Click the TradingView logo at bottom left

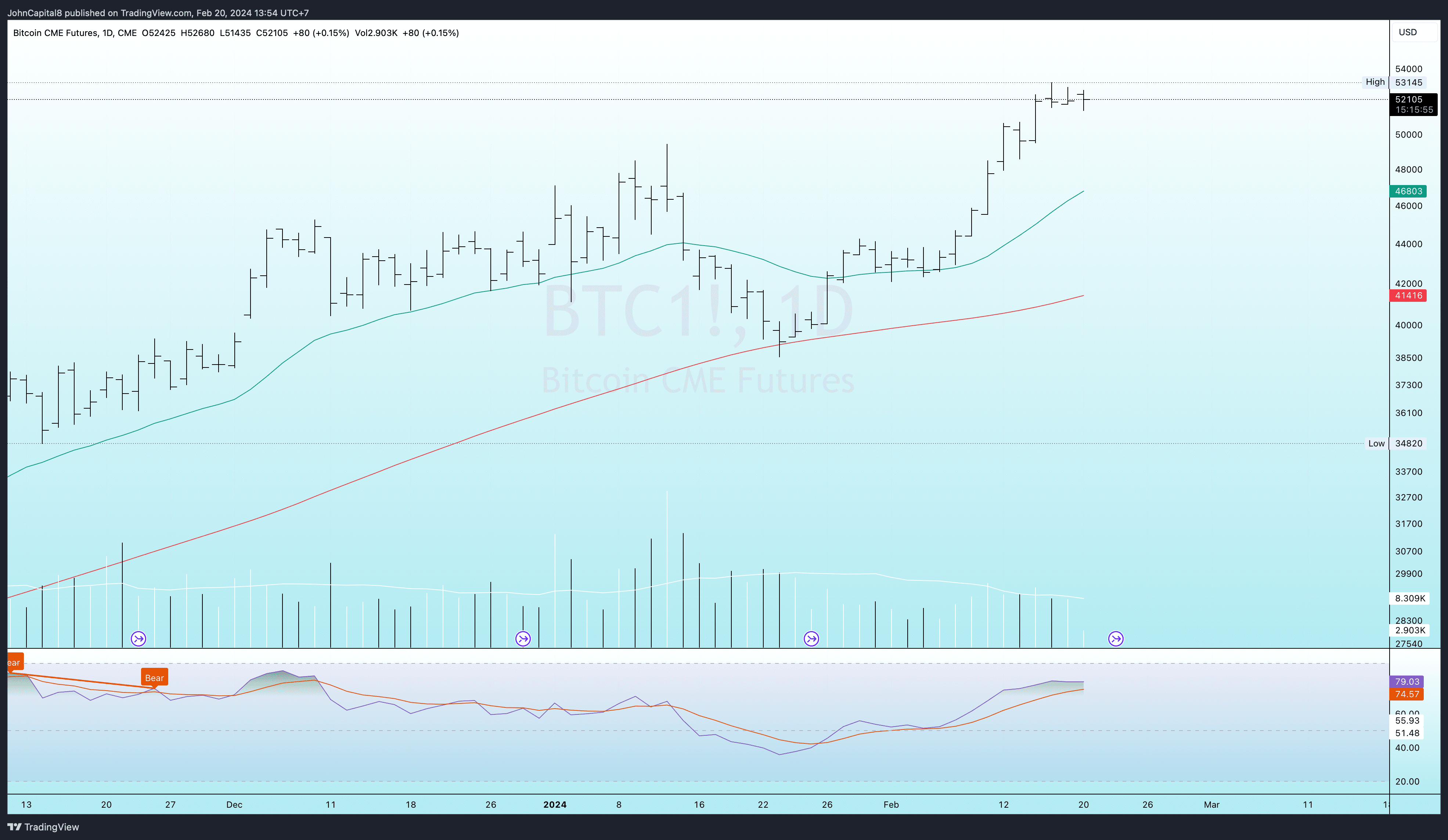click(x=43, y=827)
